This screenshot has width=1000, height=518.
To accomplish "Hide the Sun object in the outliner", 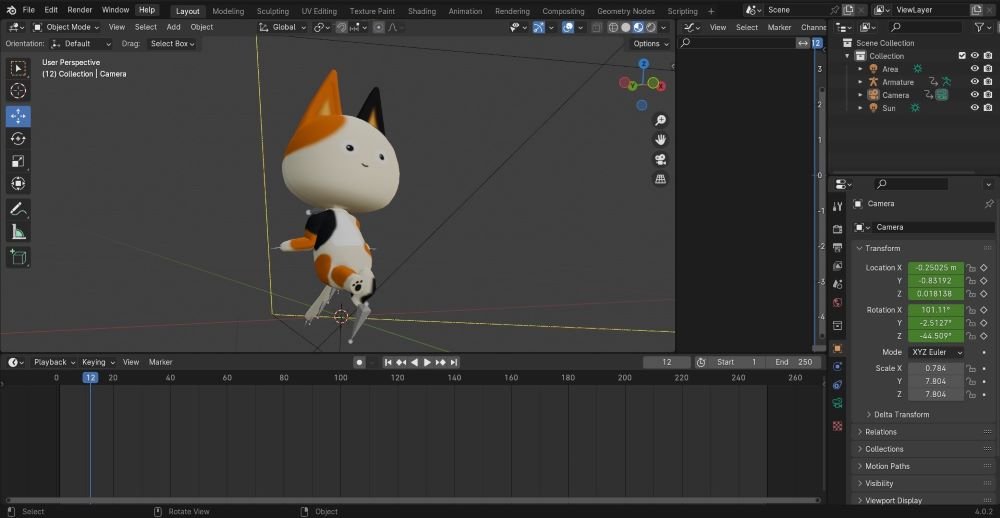I will (x=975, y=108).
